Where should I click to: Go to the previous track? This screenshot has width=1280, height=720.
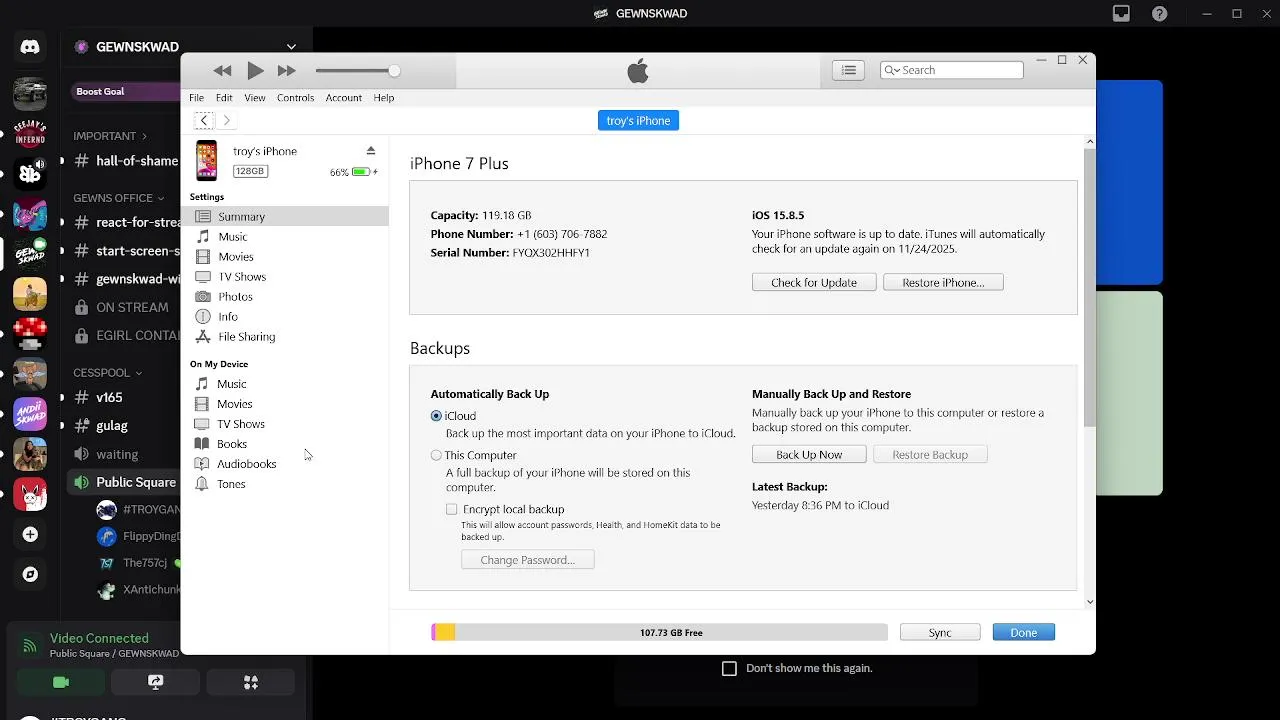[x=222, y=70]
